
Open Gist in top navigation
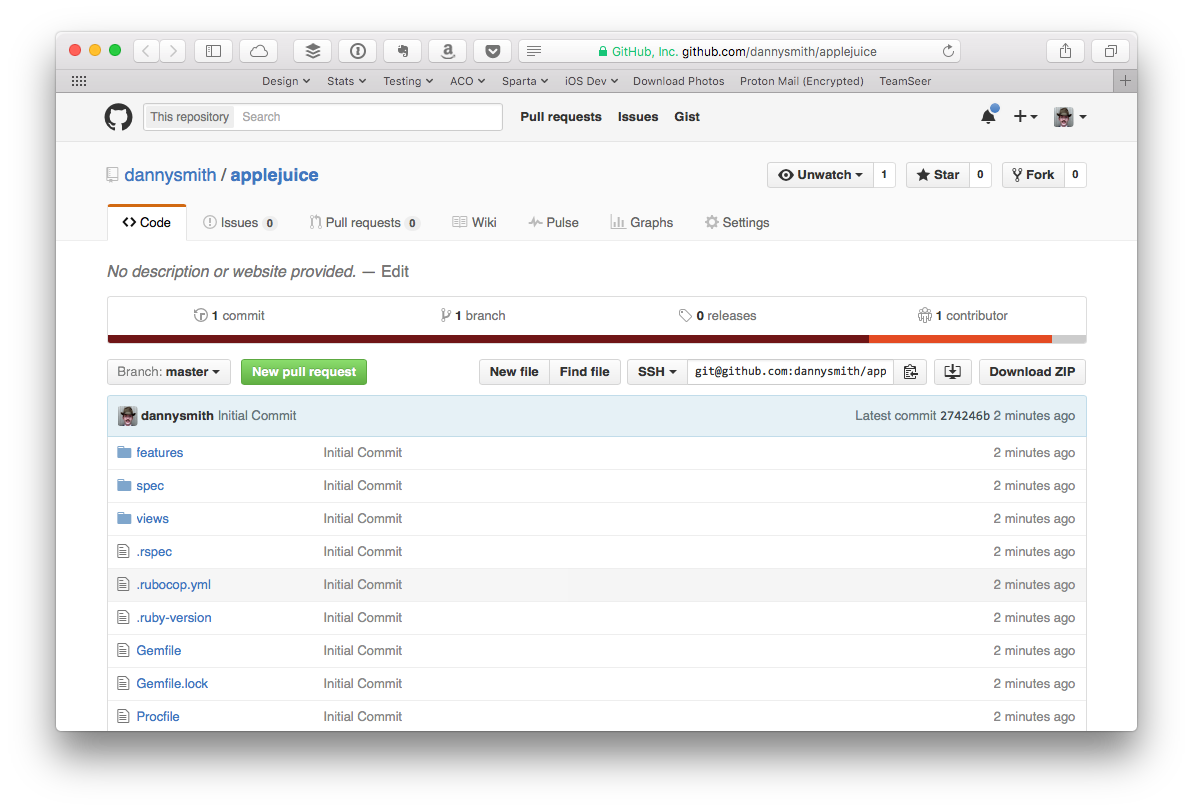click(687, 117)
